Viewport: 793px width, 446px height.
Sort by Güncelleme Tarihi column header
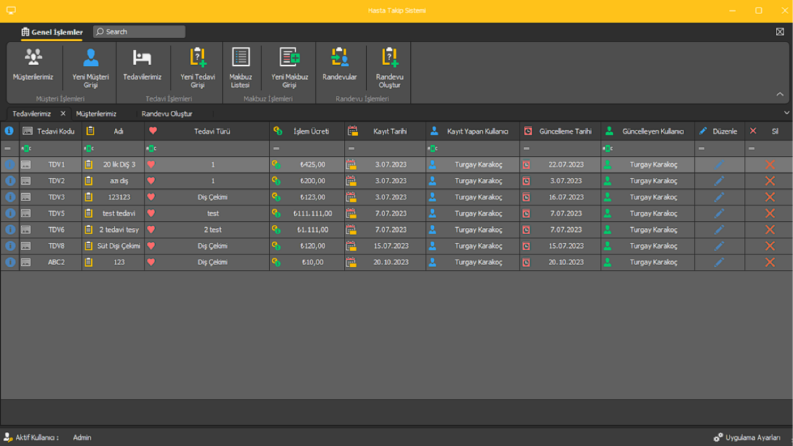click(x=560, y=131)
